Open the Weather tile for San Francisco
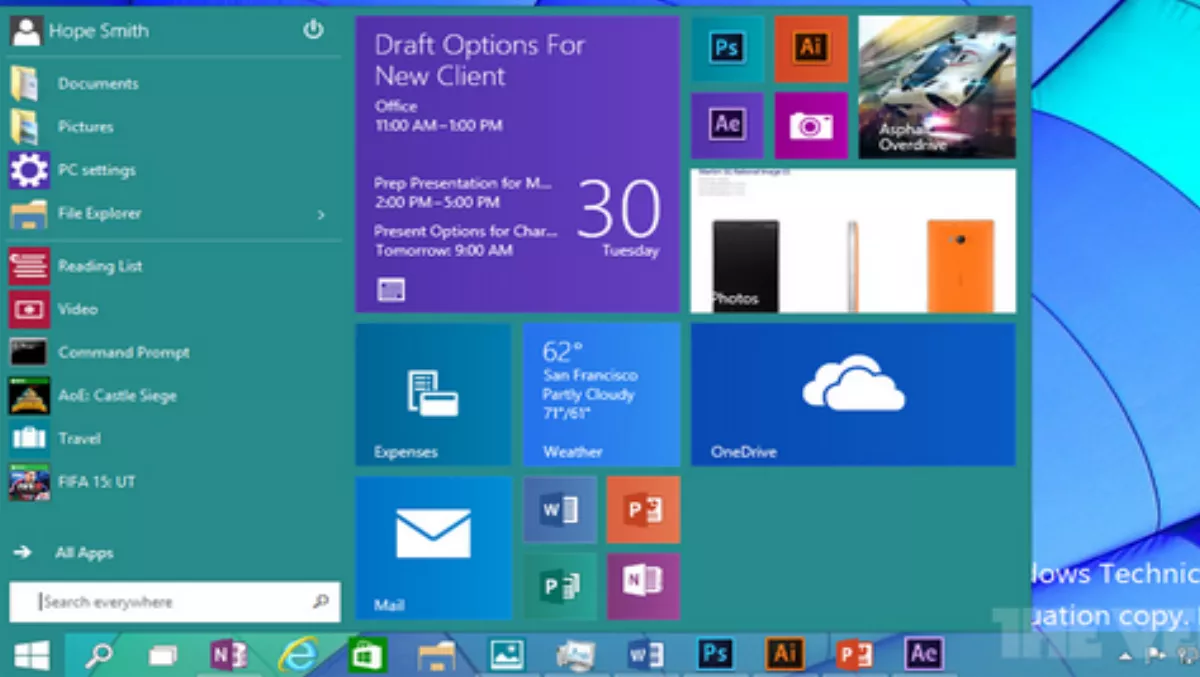Image resolution: width=1200 pixels, height=677 pixels. [x=601, y=394]
